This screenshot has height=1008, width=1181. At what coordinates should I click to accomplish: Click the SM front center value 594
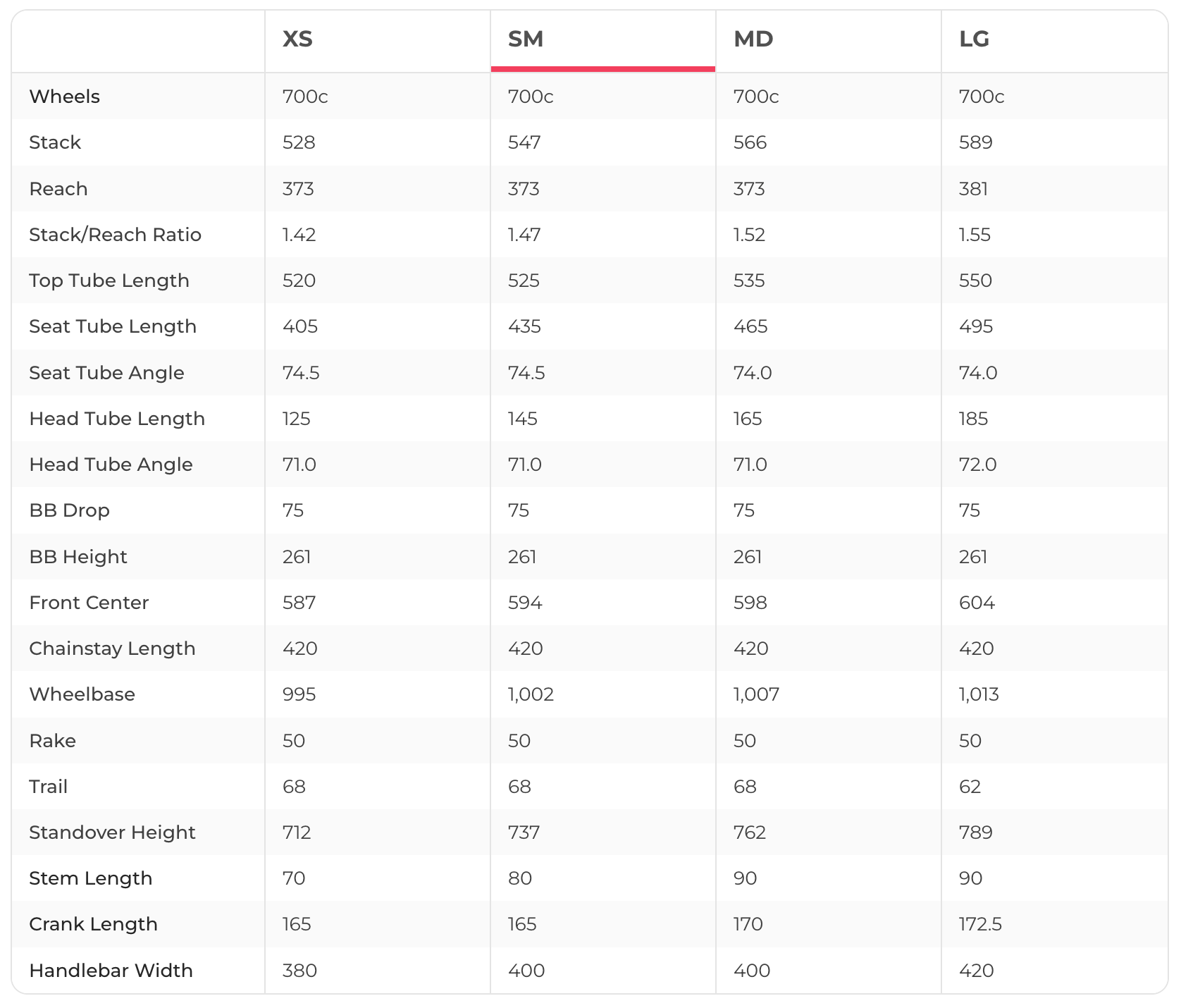coord(525,603)
